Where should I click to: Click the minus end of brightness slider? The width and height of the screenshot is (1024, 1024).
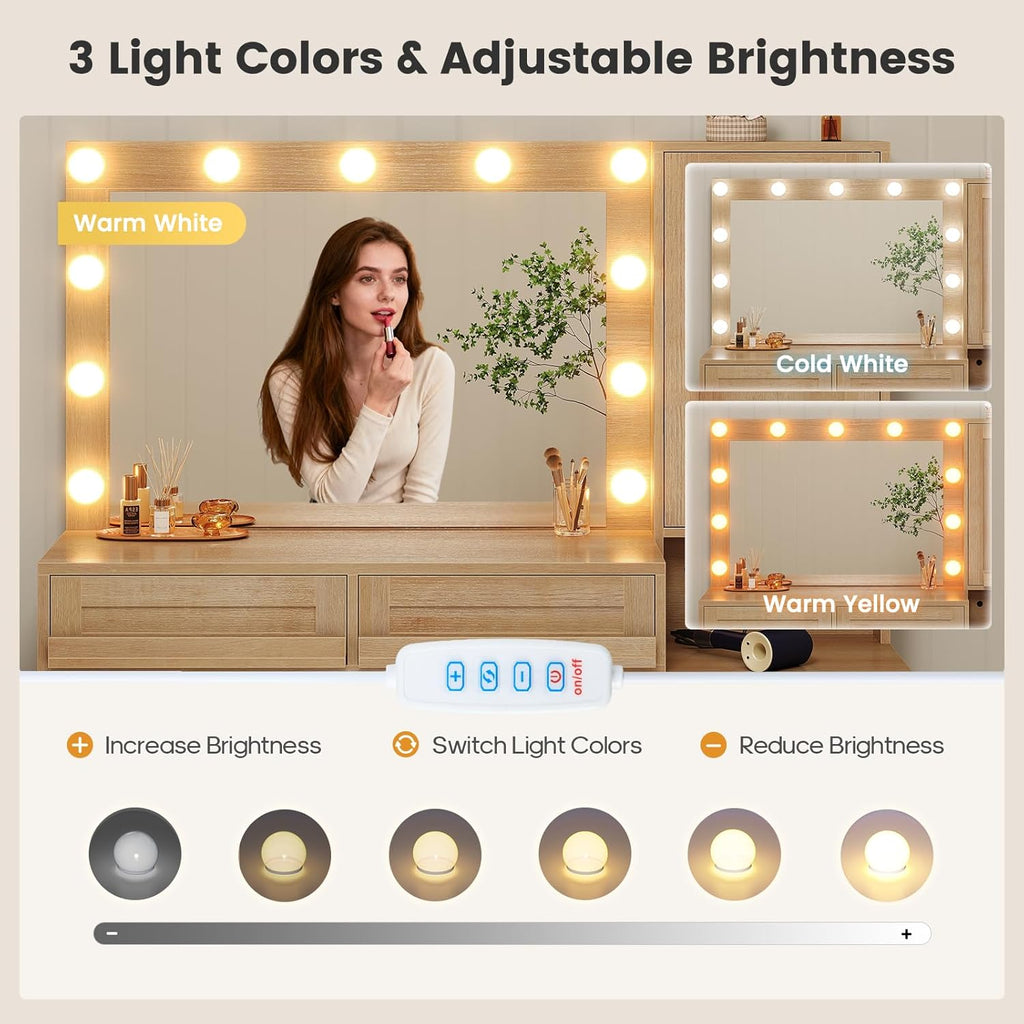click(x=112, y=933)
